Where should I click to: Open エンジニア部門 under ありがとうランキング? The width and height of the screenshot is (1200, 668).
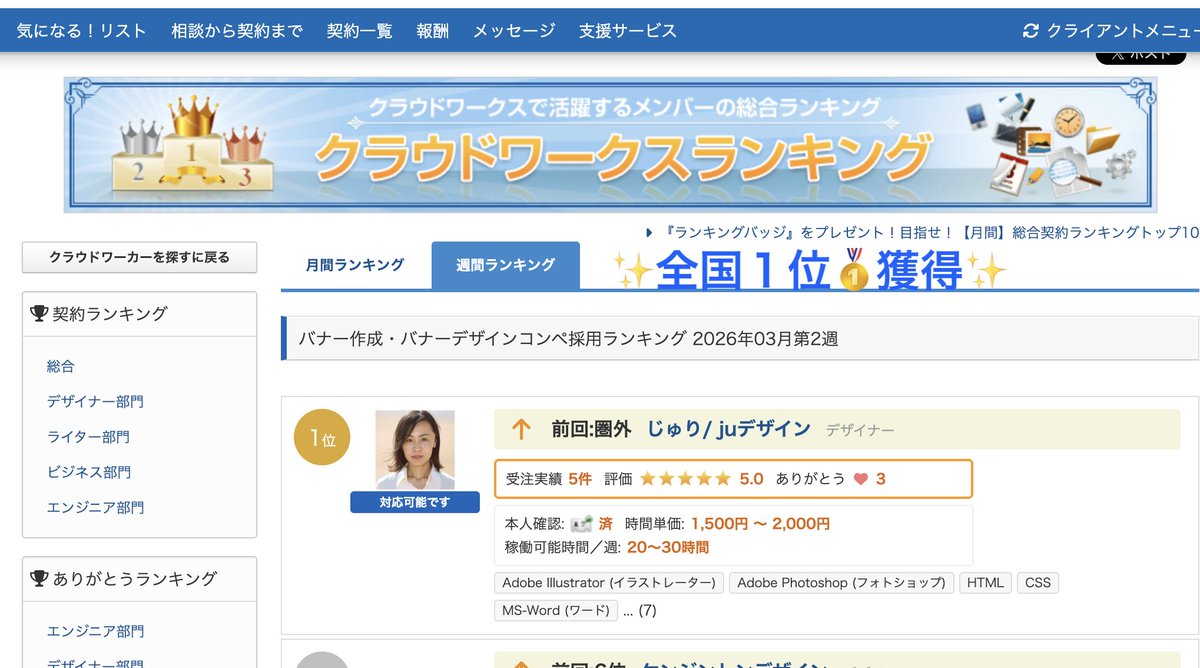(x=95, y=631)
